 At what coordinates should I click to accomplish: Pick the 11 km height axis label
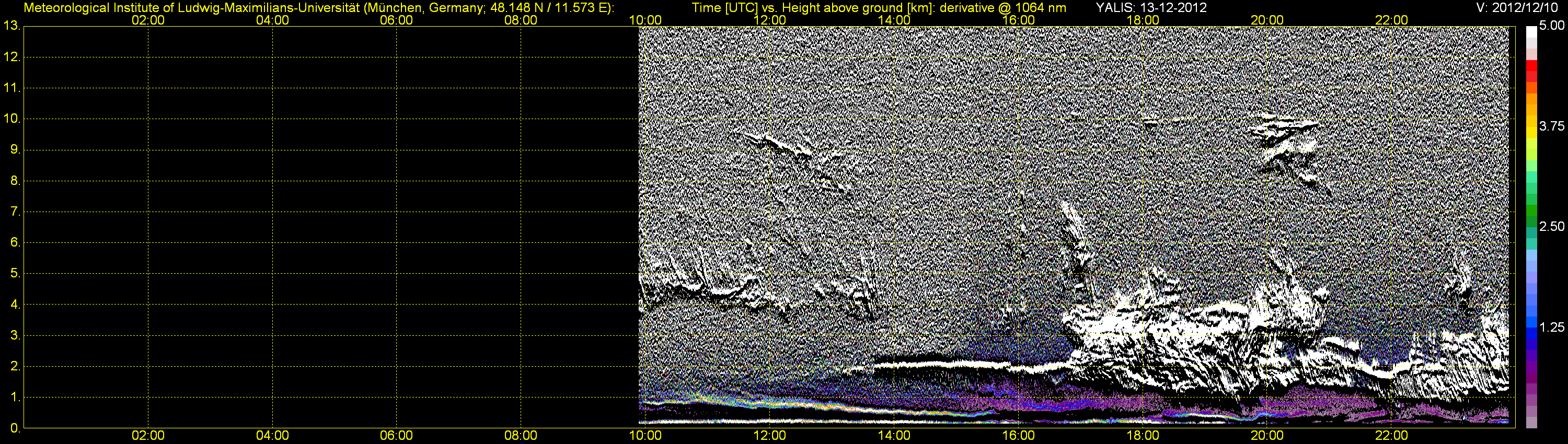pyautogui.click(x=11, y=88)
